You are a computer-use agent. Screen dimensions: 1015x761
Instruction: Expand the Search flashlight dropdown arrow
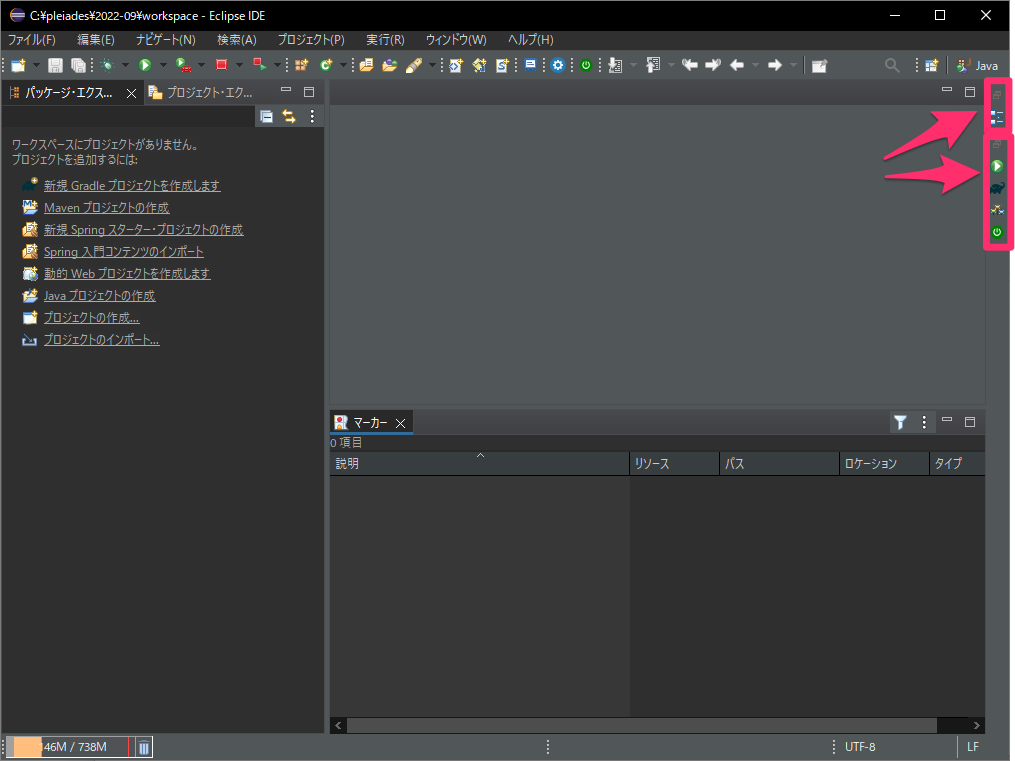click(432, 65)
